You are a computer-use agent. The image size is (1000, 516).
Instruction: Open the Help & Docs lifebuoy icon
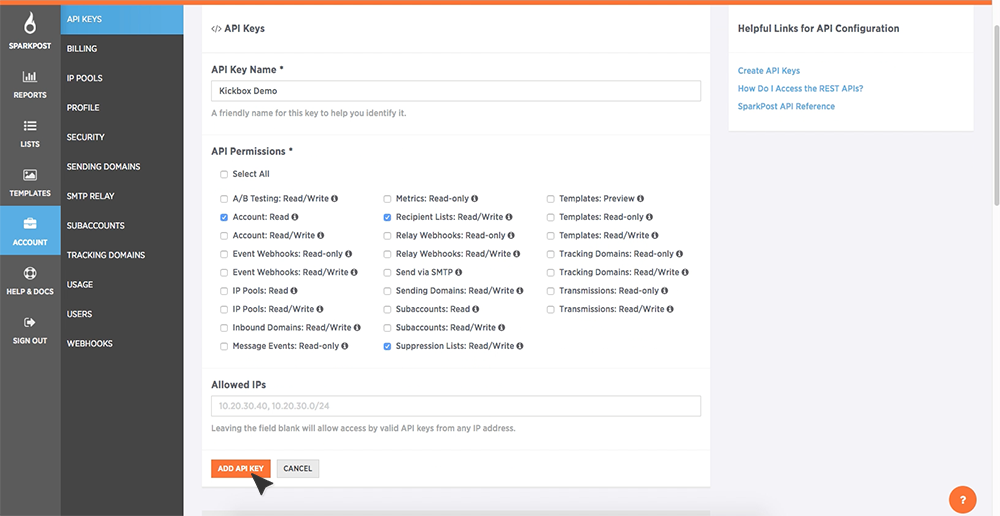point(30,273)
